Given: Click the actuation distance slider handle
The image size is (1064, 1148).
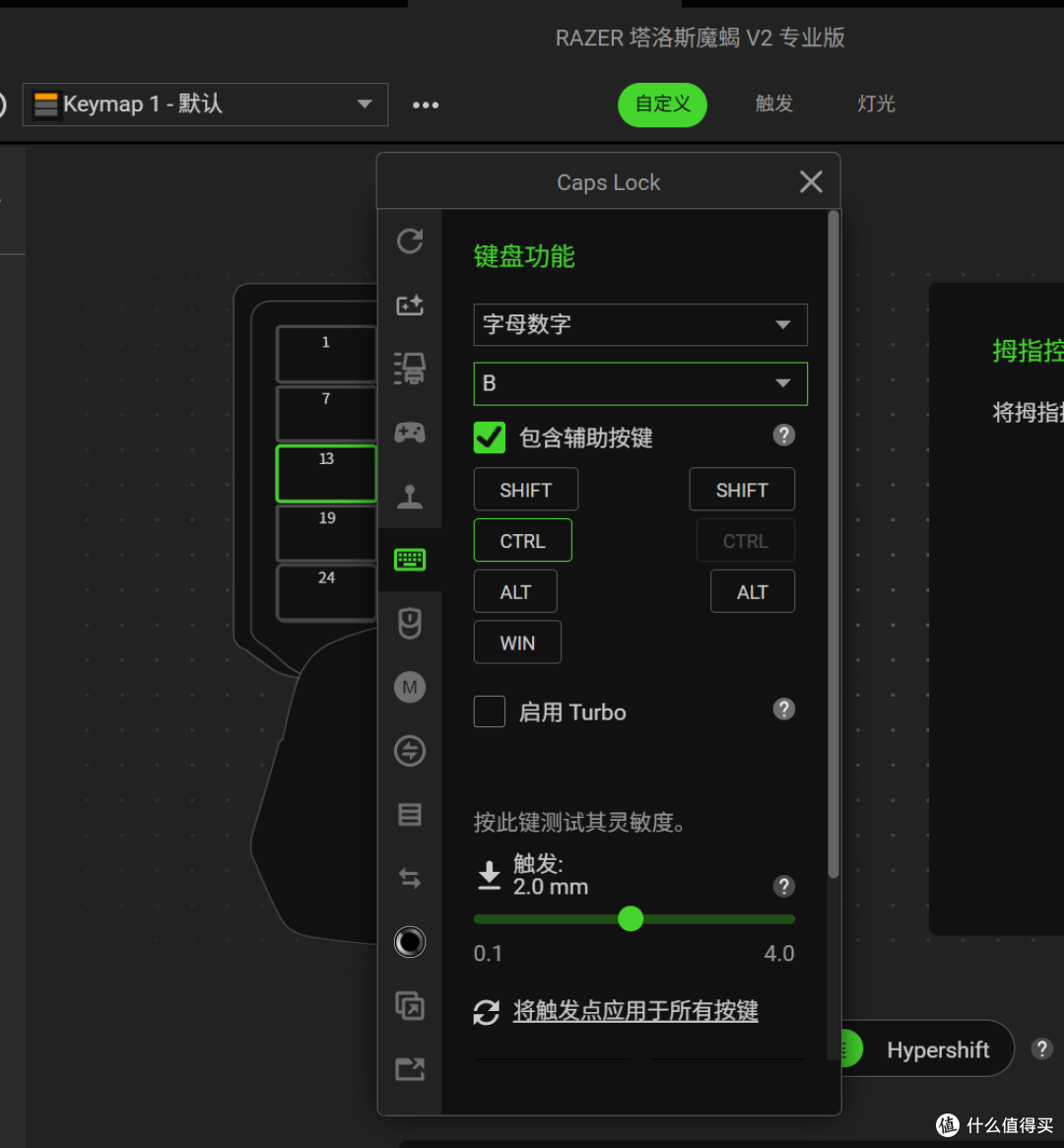Looking at the screenshot, I should pos(631,918).
